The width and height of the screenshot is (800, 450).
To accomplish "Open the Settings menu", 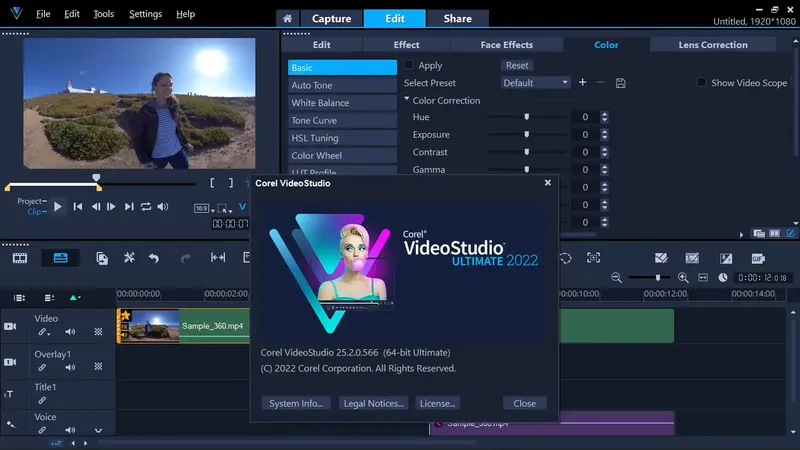I will (x=145, y=14).
